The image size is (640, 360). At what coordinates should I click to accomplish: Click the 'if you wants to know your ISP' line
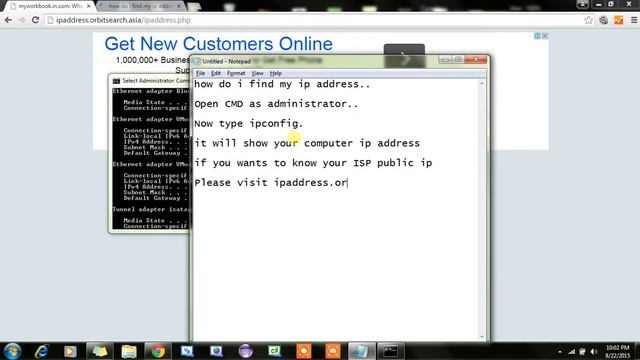(x=313, y=163)
